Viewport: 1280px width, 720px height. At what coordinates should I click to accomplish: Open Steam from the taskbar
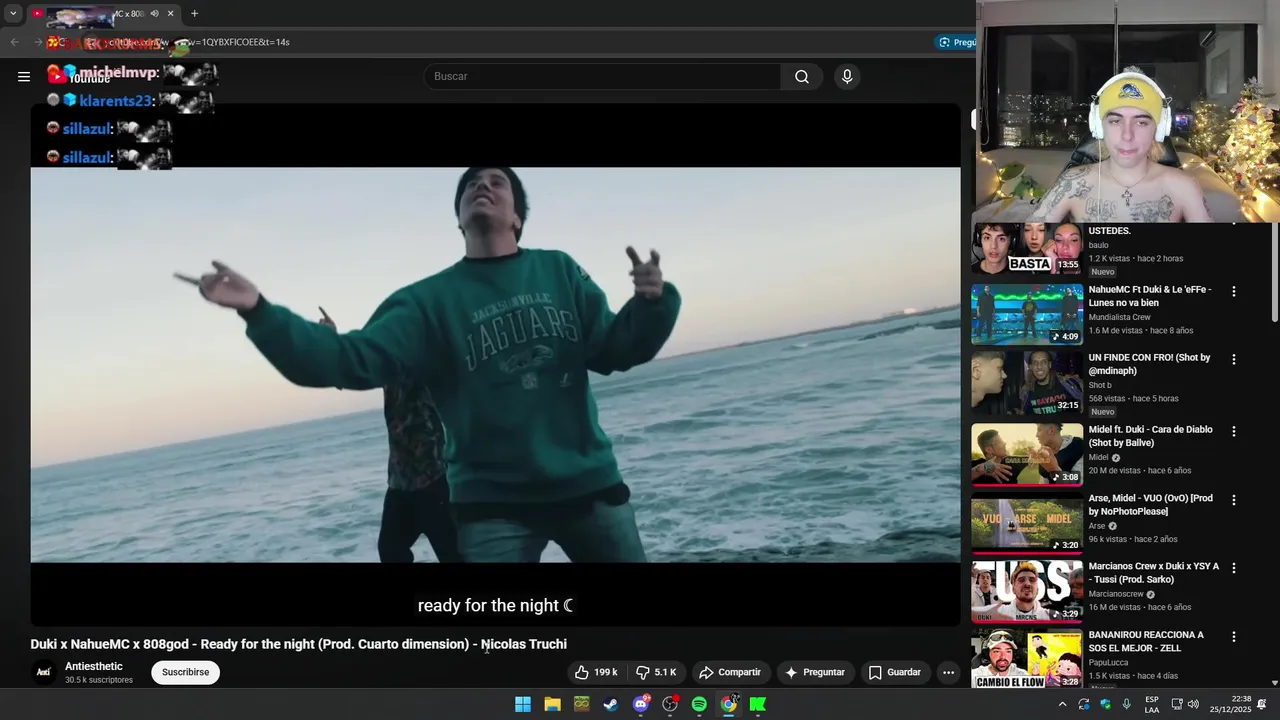coord(611,704)
